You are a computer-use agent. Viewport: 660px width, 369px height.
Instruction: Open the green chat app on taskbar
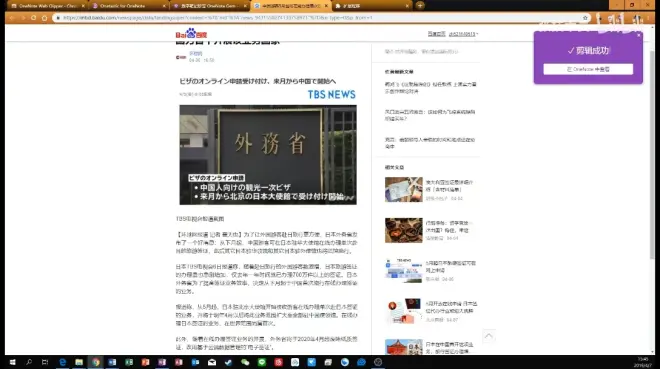point(262,362)
